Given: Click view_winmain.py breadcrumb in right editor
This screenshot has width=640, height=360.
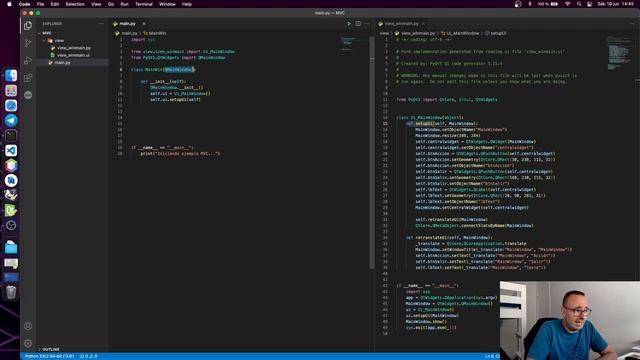Looking at the screenshot, I should point(415,33).
